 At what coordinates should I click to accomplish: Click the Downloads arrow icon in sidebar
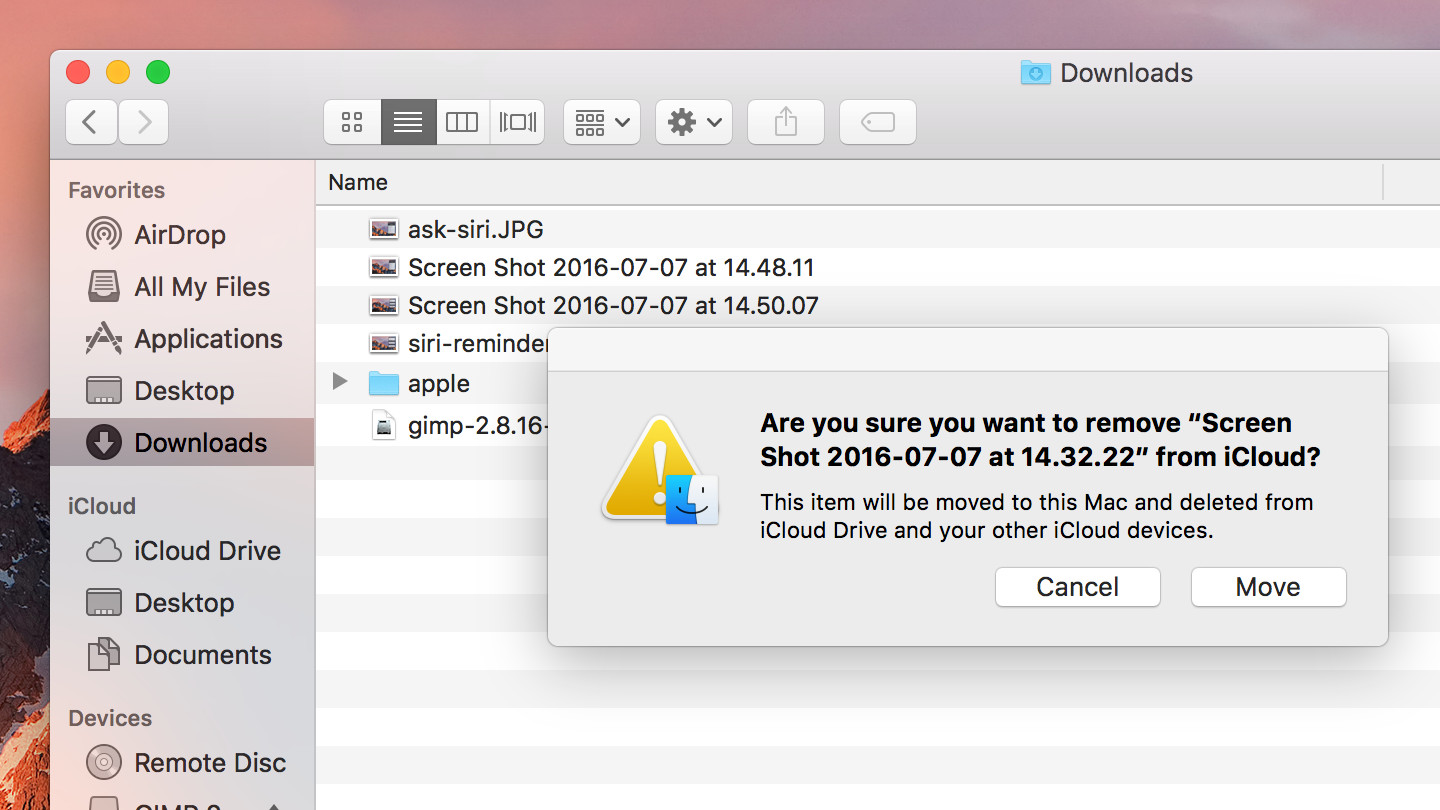click(x=104, y=443)
